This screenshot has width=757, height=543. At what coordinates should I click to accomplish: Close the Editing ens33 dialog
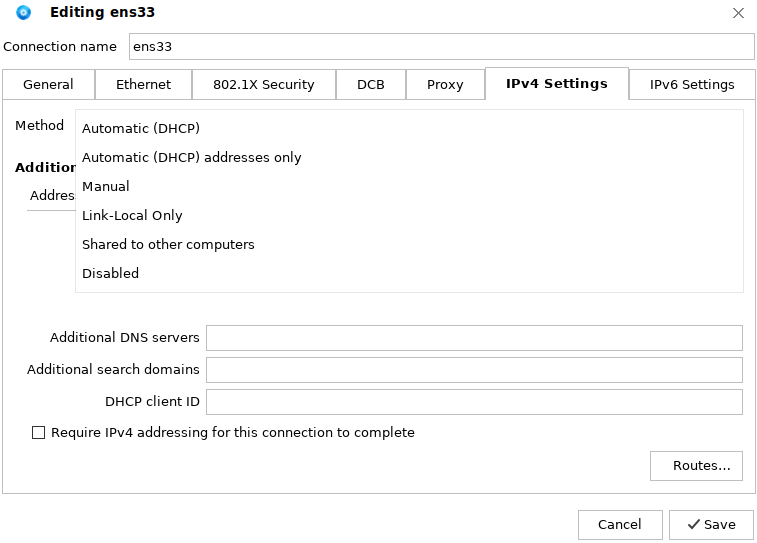coord(738,13)
